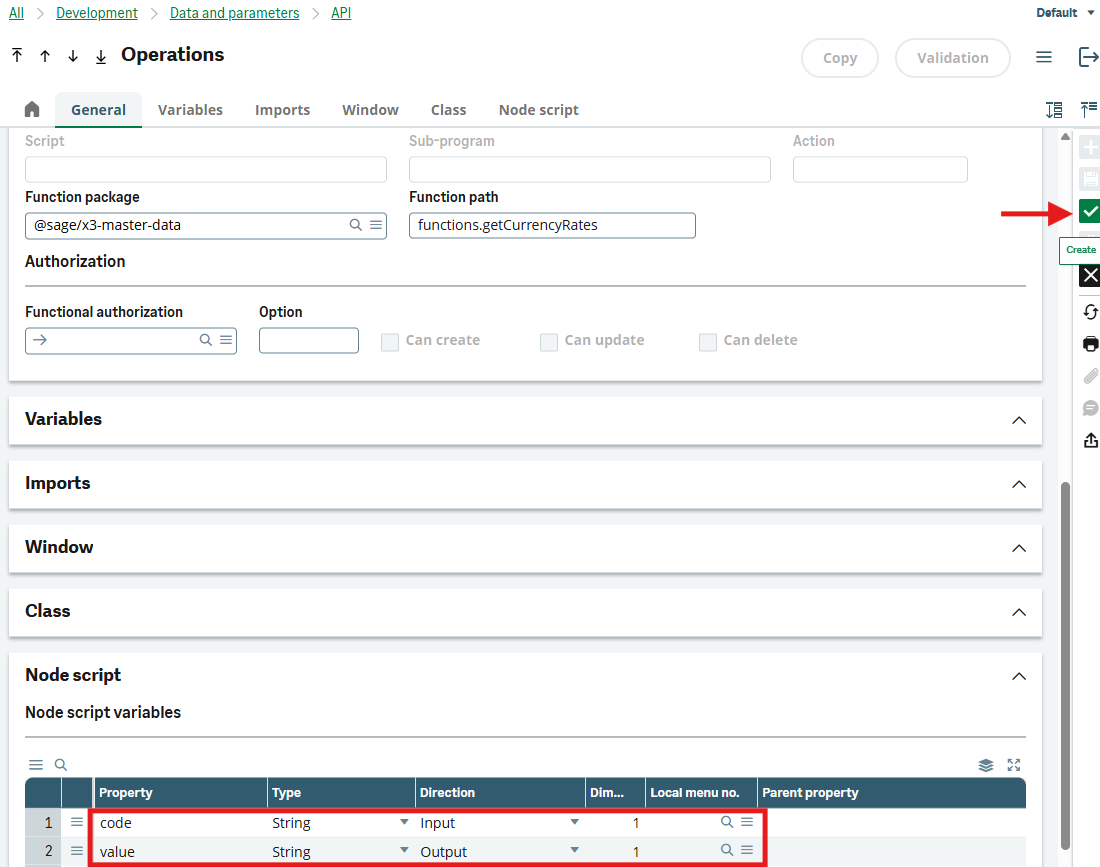
Task: Collapse the Imports section
Action: (1019, 484)
